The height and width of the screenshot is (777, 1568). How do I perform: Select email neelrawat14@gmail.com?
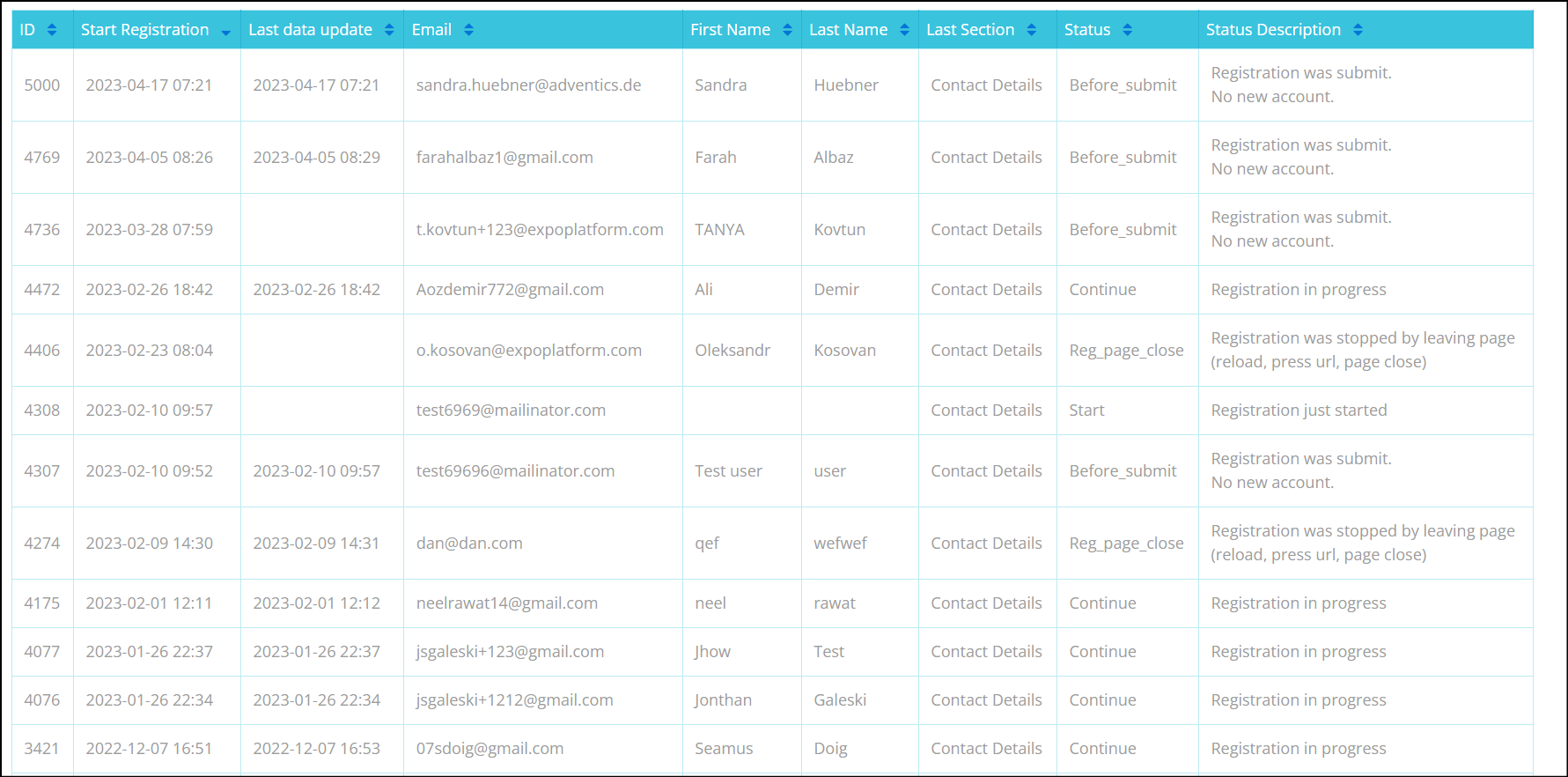point(506,603)
